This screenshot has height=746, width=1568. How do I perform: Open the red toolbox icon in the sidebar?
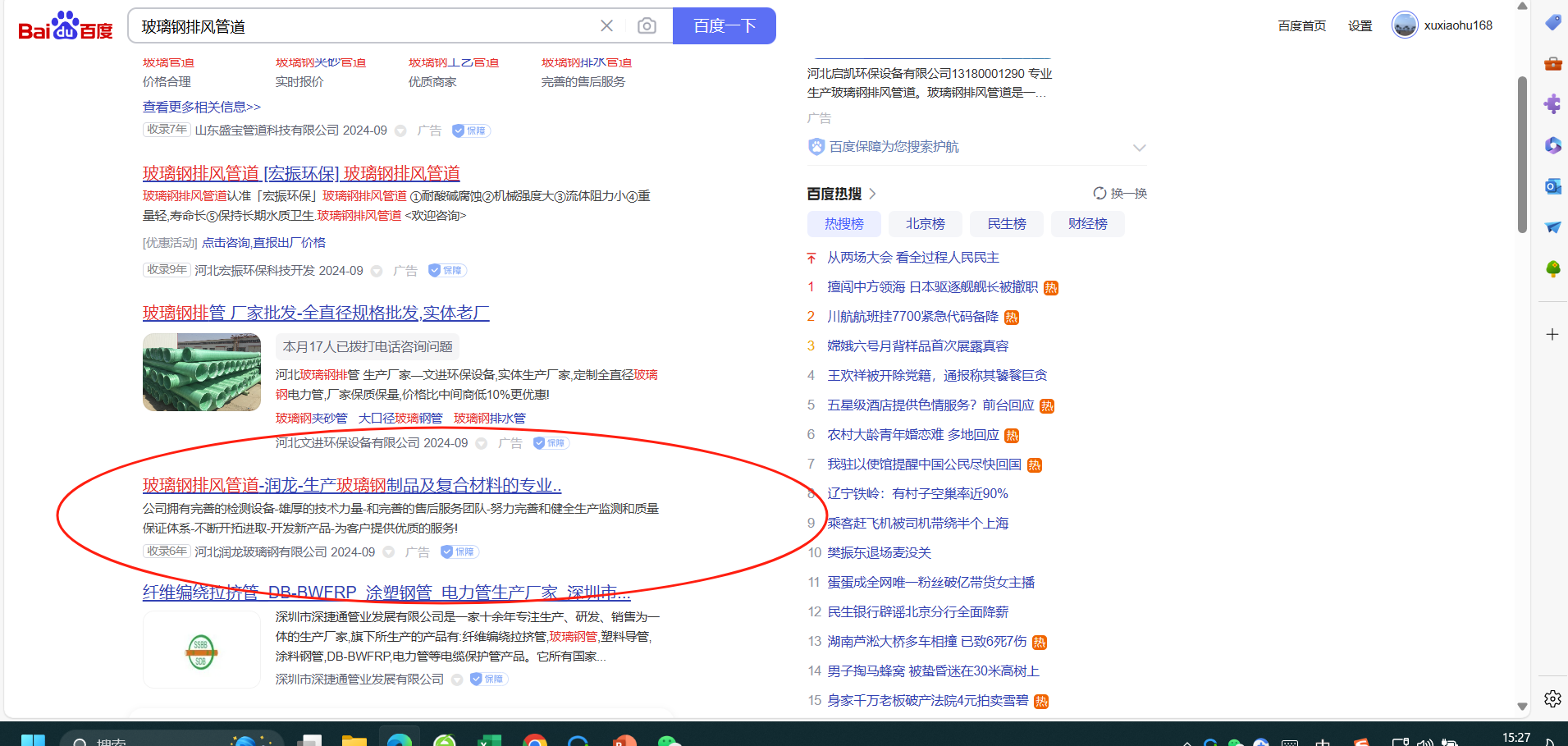[1552, 63]
